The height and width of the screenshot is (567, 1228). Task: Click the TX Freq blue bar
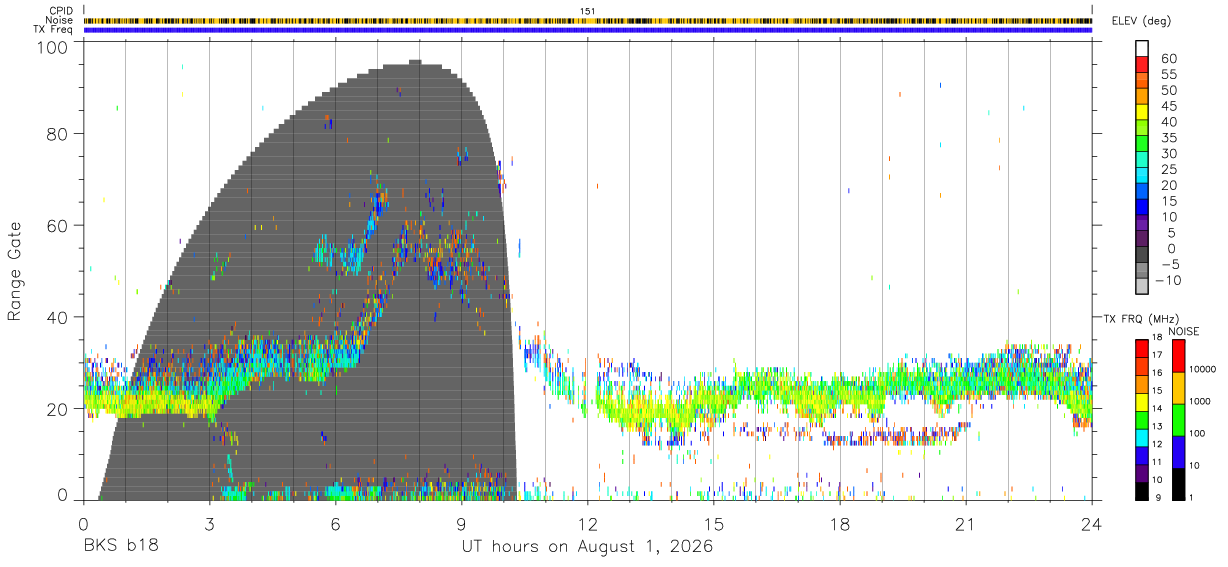tap(588, 30)
